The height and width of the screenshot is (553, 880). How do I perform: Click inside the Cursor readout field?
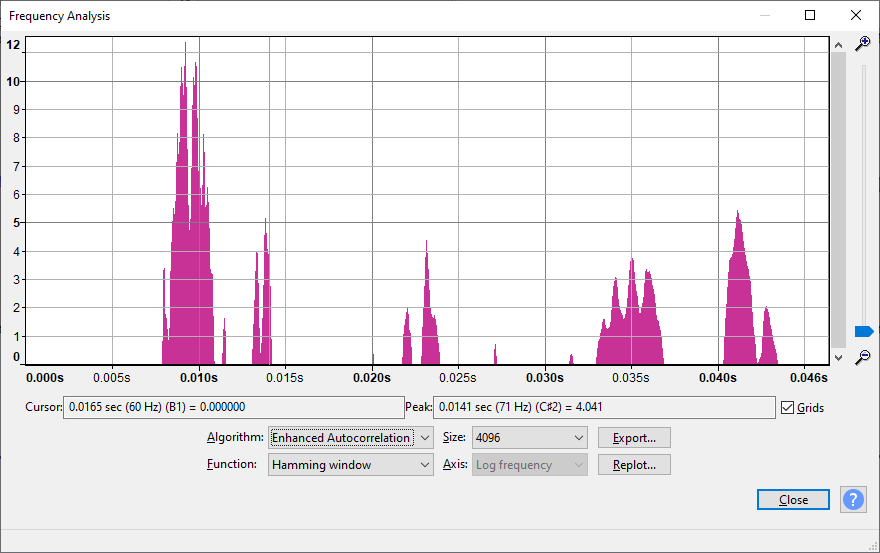click(x=233, y=408)
